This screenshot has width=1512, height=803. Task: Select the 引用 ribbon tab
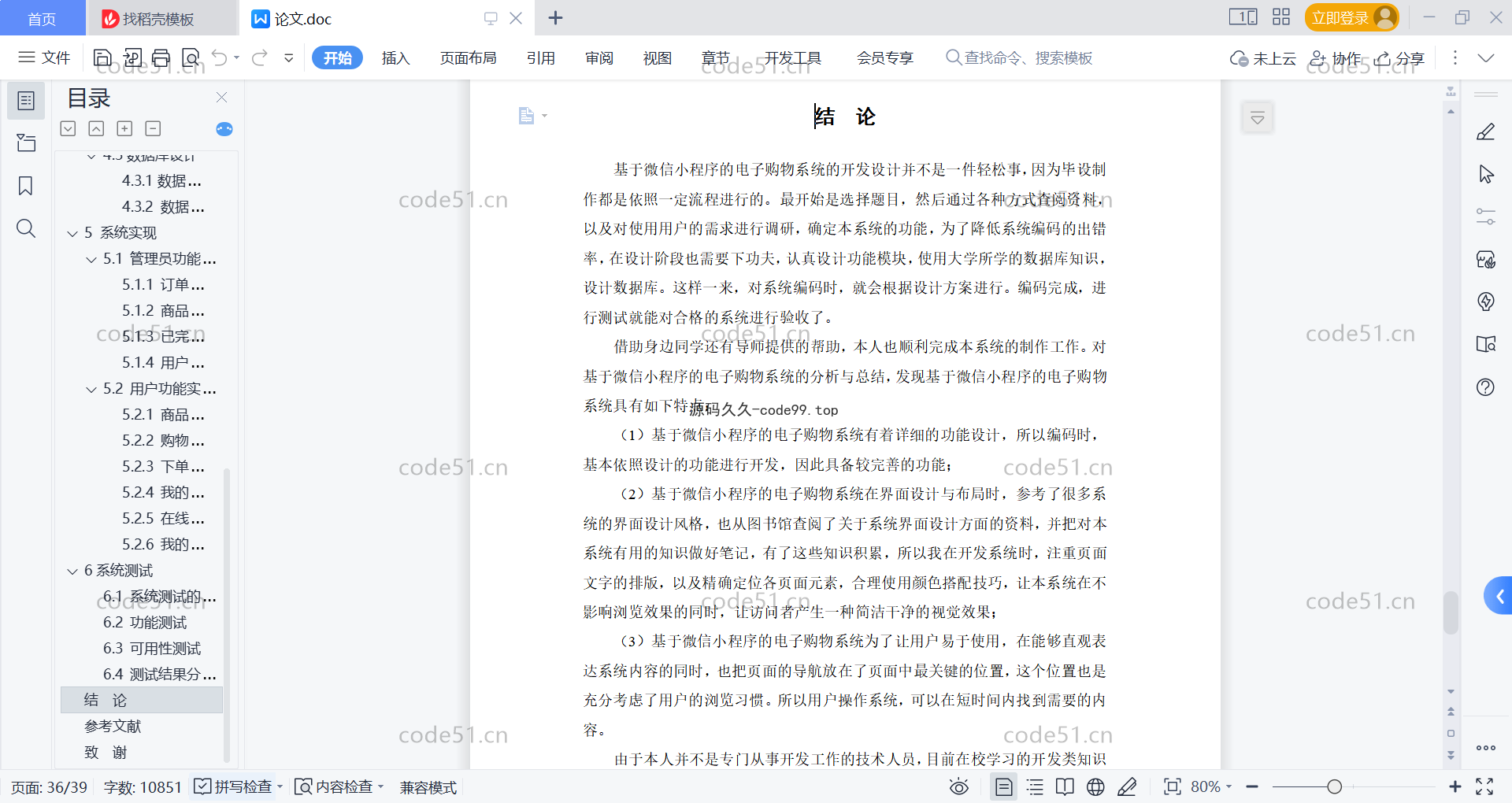click(x=540, y=57)
